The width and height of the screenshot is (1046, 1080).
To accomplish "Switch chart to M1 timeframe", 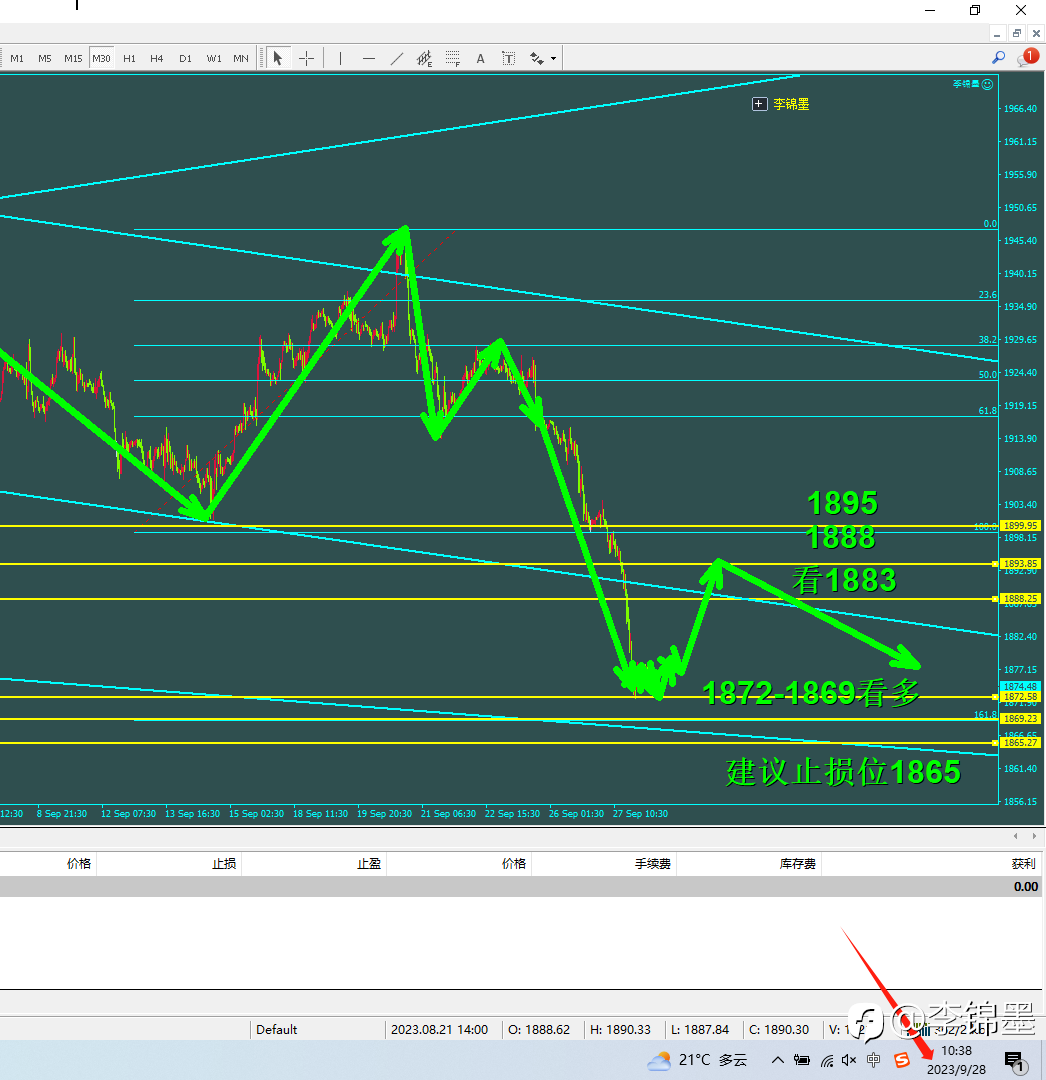I will (x=17, y=59).
